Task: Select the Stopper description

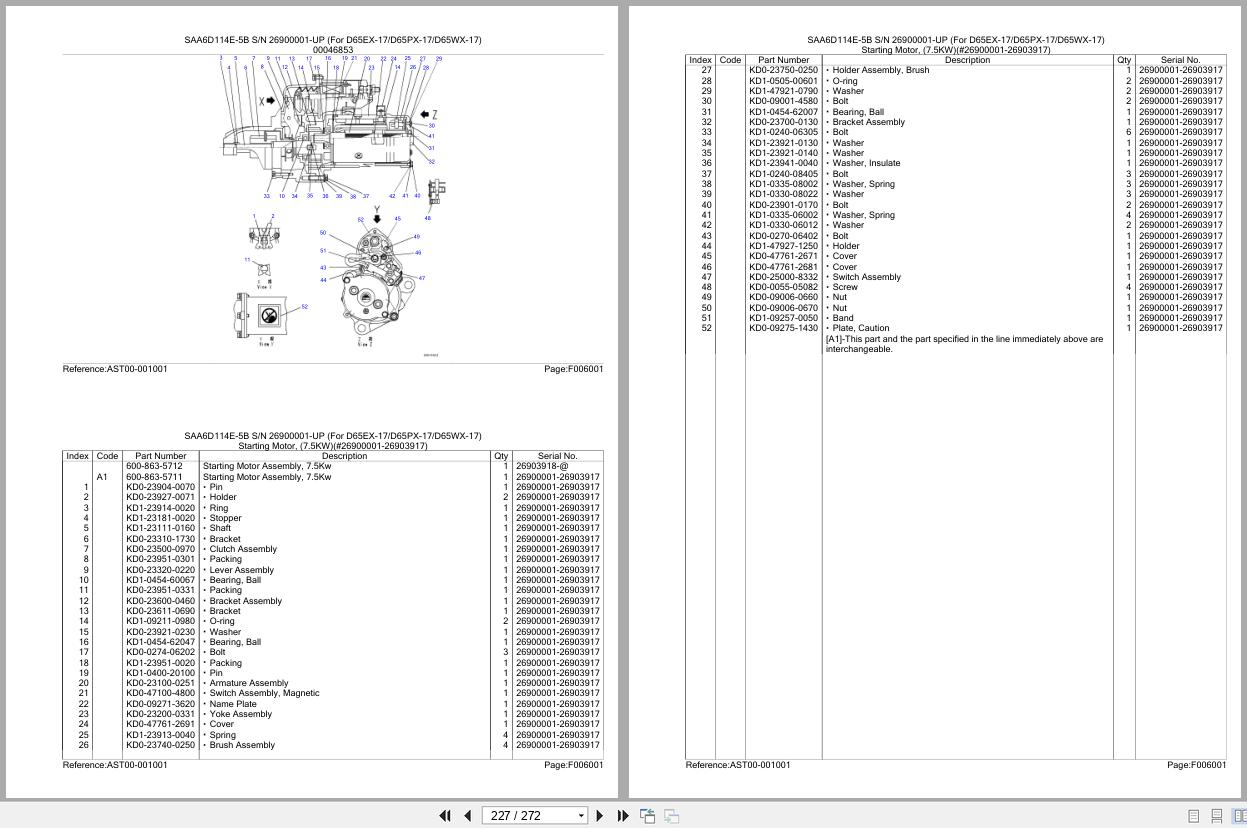Action: point(225,518)
